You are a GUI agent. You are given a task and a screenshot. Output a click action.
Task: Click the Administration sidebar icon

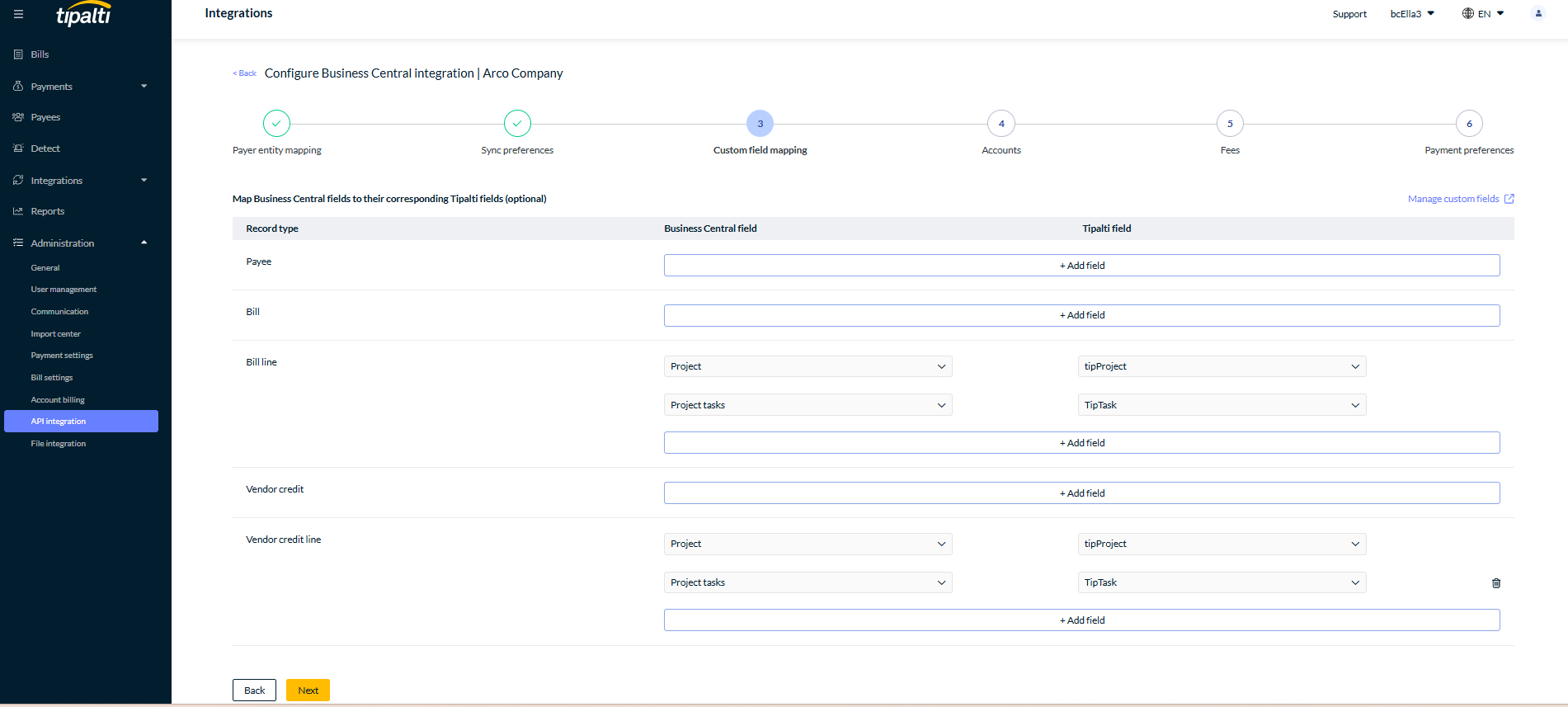coord(18,243)
